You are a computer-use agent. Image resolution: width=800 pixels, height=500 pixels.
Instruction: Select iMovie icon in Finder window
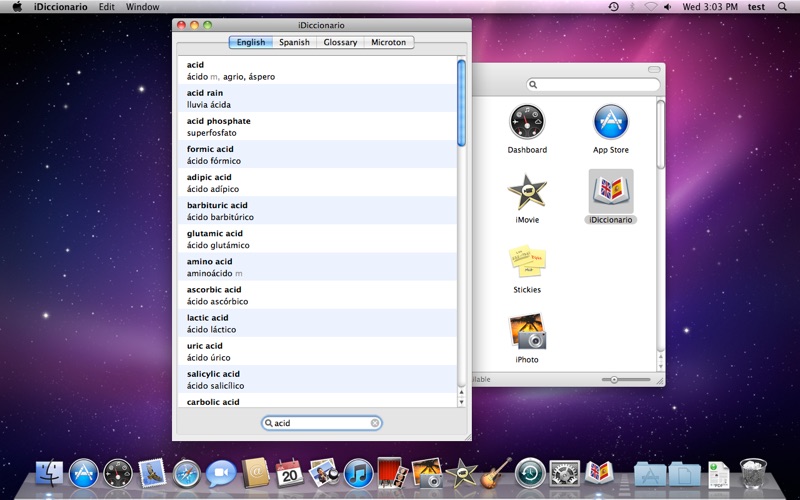point(527,192)
